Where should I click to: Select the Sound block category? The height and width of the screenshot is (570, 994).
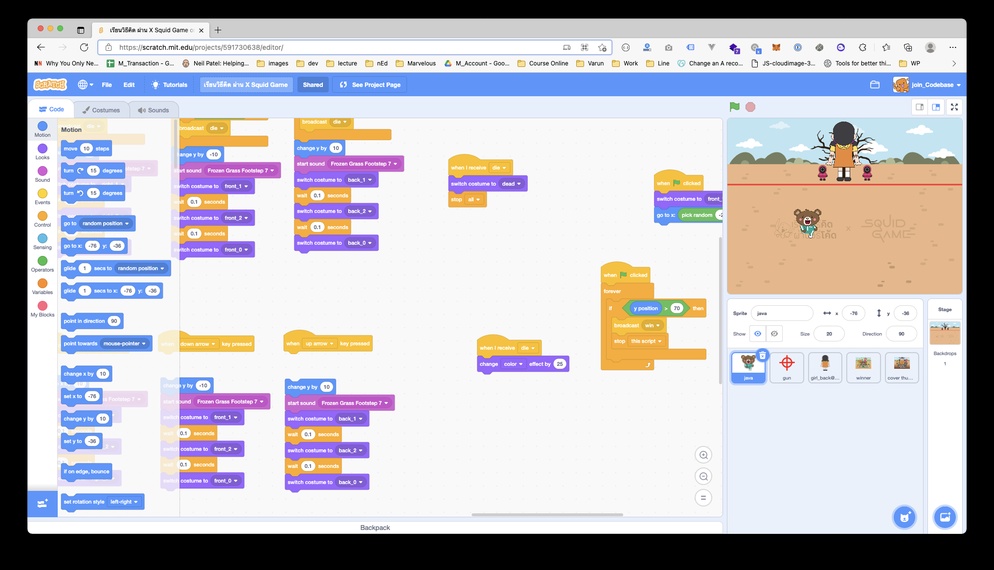click(42, 174)
